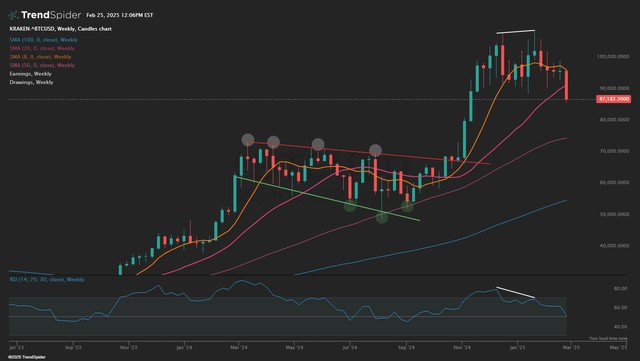Click the ©2025 TrendSpider copyright text

(x=27, y=357)
